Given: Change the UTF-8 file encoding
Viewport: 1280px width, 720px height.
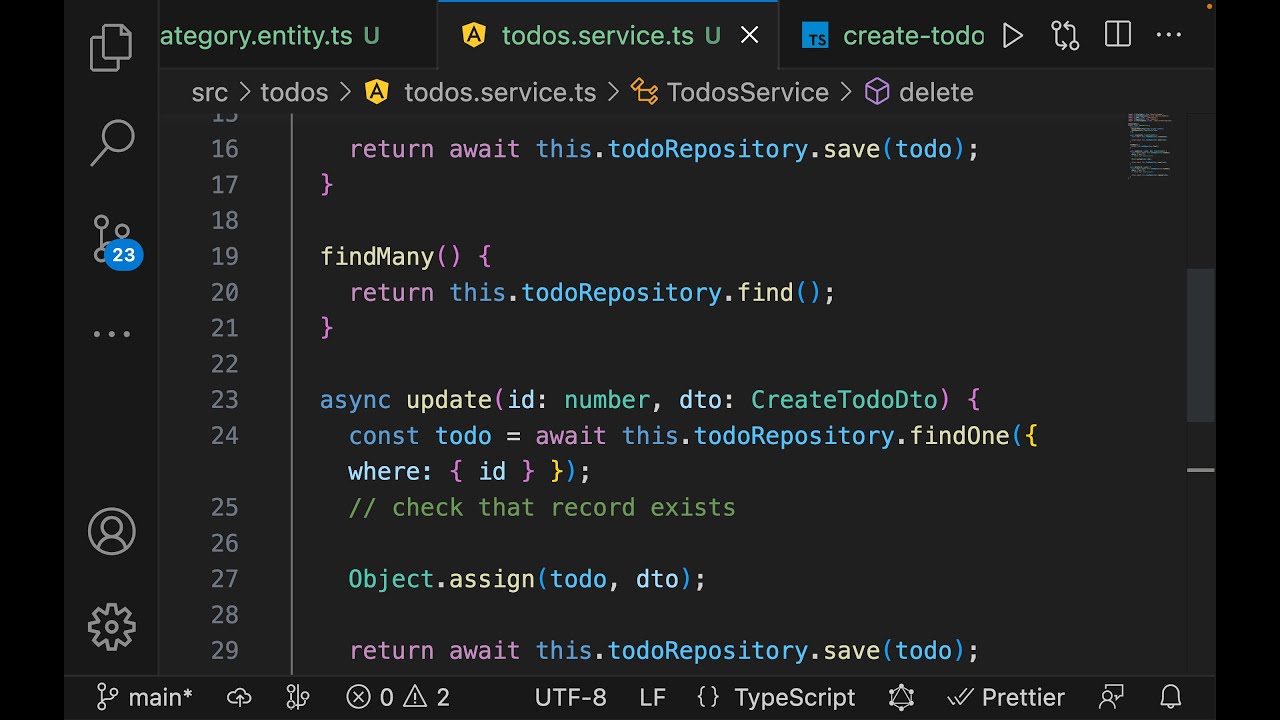Looking at the screenshot, I should click(570, 697).
